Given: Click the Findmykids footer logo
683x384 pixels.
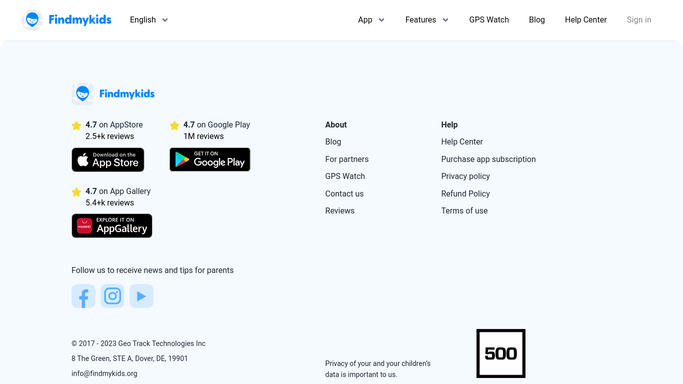Looking at the screenshot, I should [113, 94].
